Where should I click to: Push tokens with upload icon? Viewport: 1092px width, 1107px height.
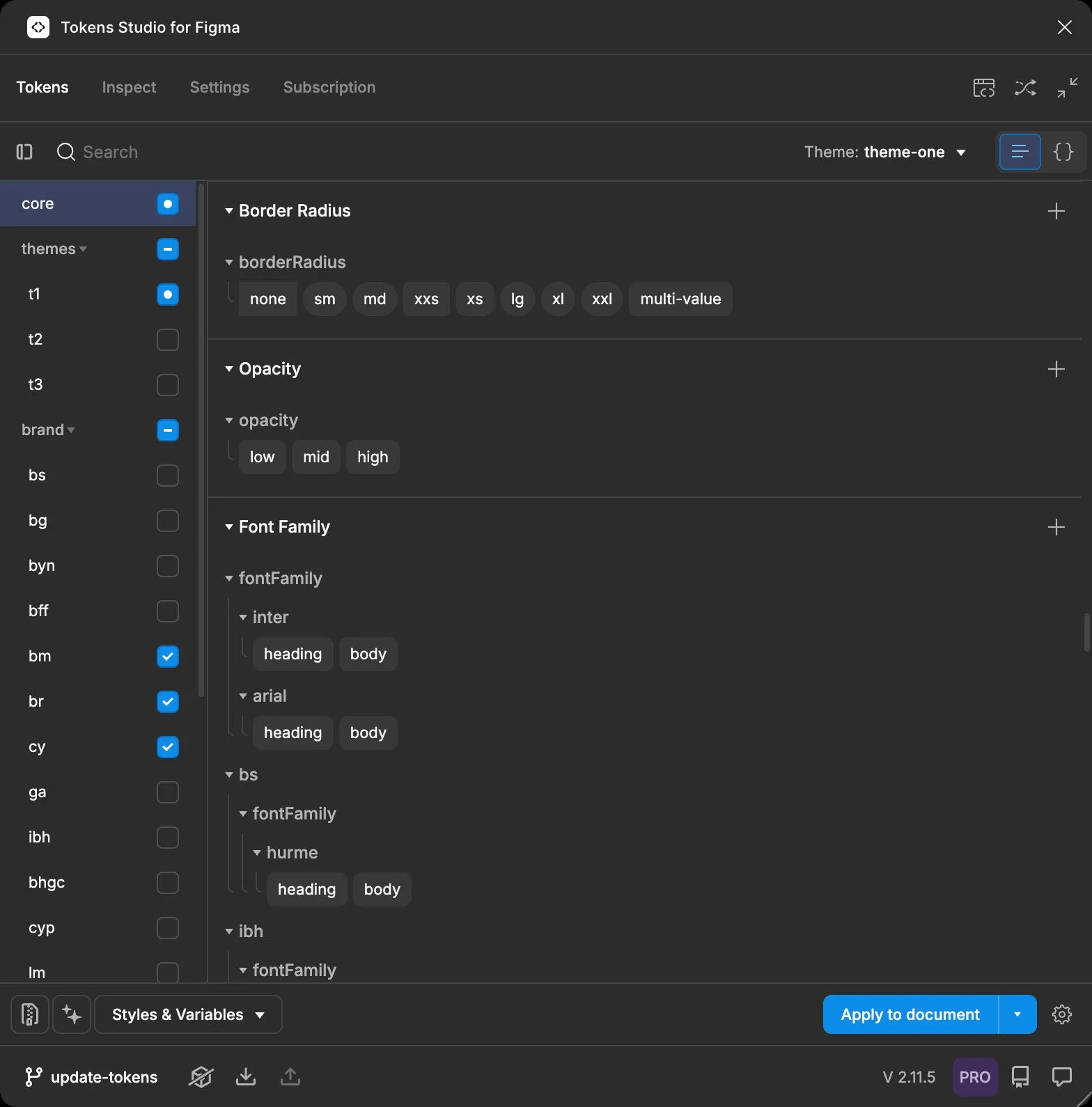tap(290, 1076)
